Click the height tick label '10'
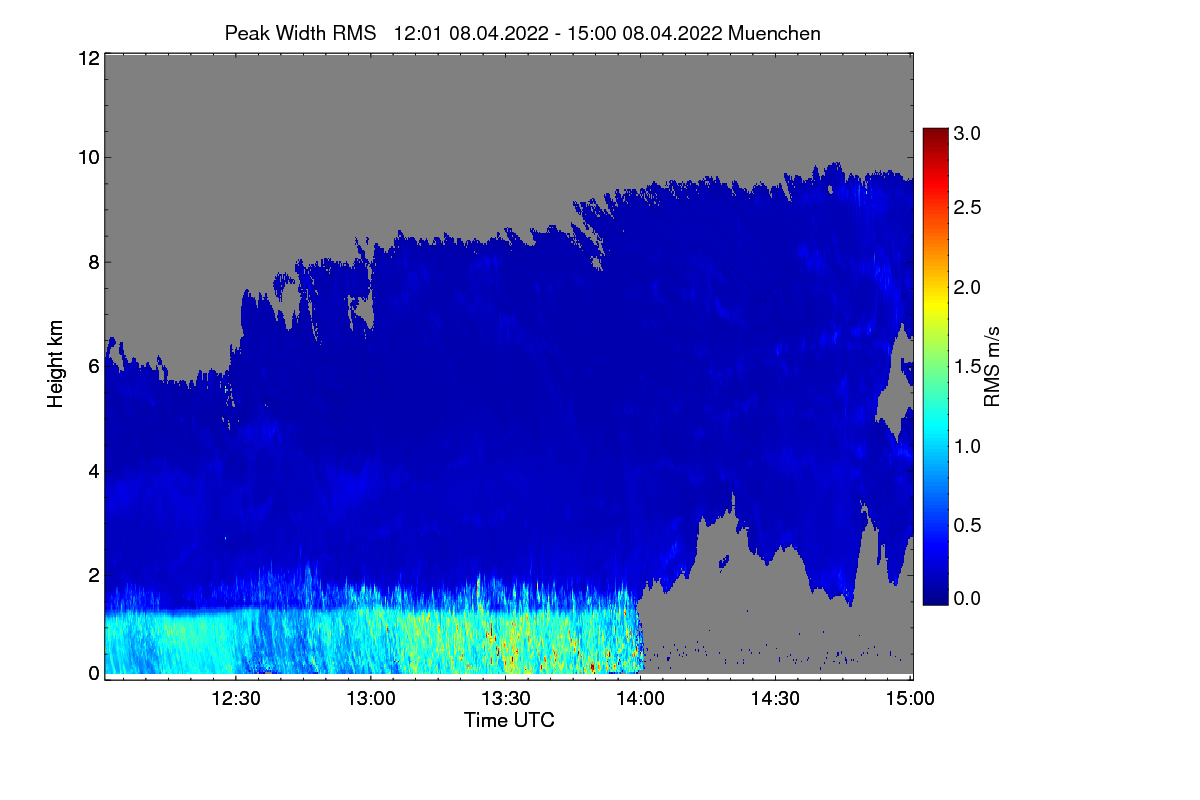Image resolution: width=1200 pixels, height=800 pixels. 88,157
